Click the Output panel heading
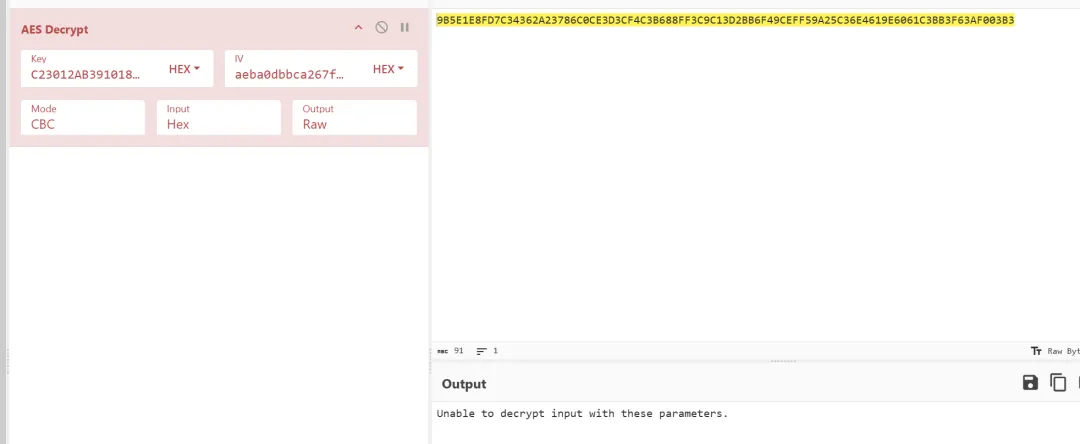1080x444 pixels. coord(464,384)
